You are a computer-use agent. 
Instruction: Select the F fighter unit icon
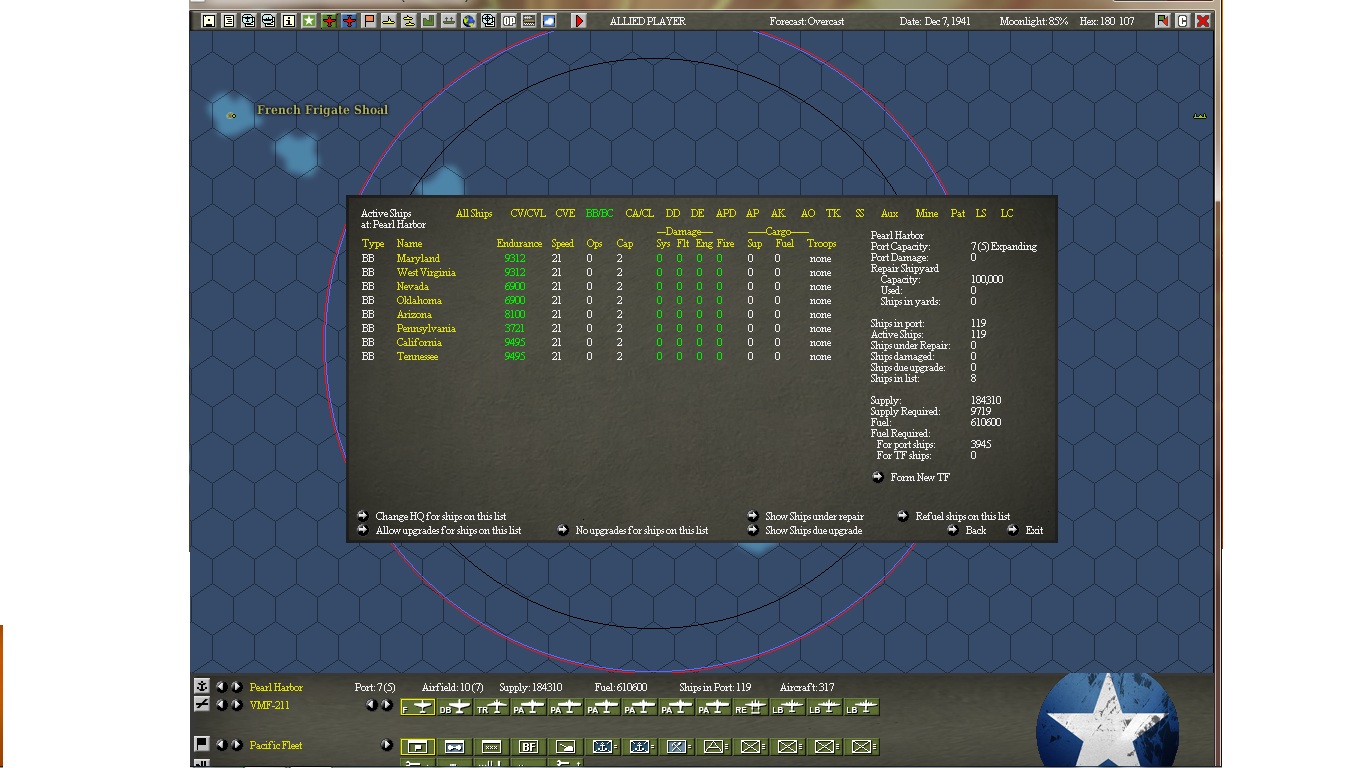click(417, 707)
